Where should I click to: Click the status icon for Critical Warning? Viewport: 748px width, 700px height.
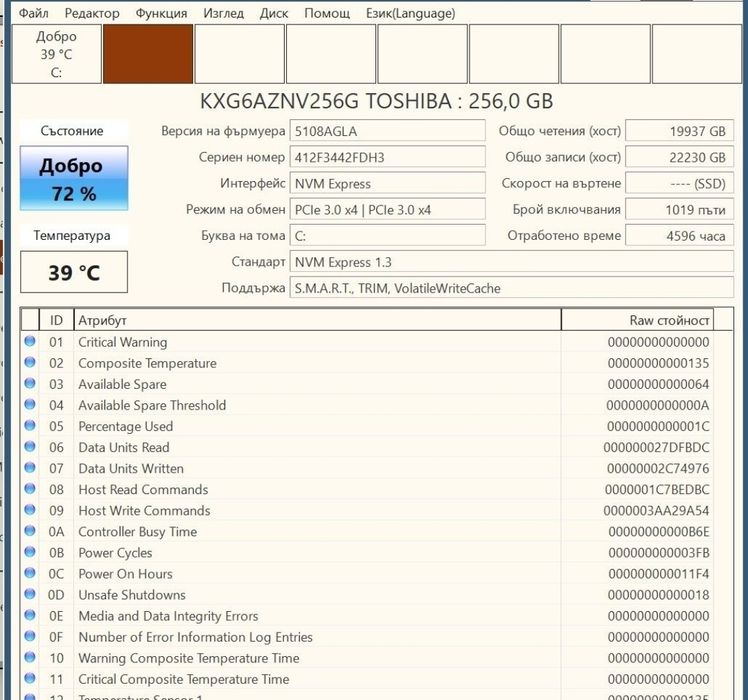click(x=30, y=341)
